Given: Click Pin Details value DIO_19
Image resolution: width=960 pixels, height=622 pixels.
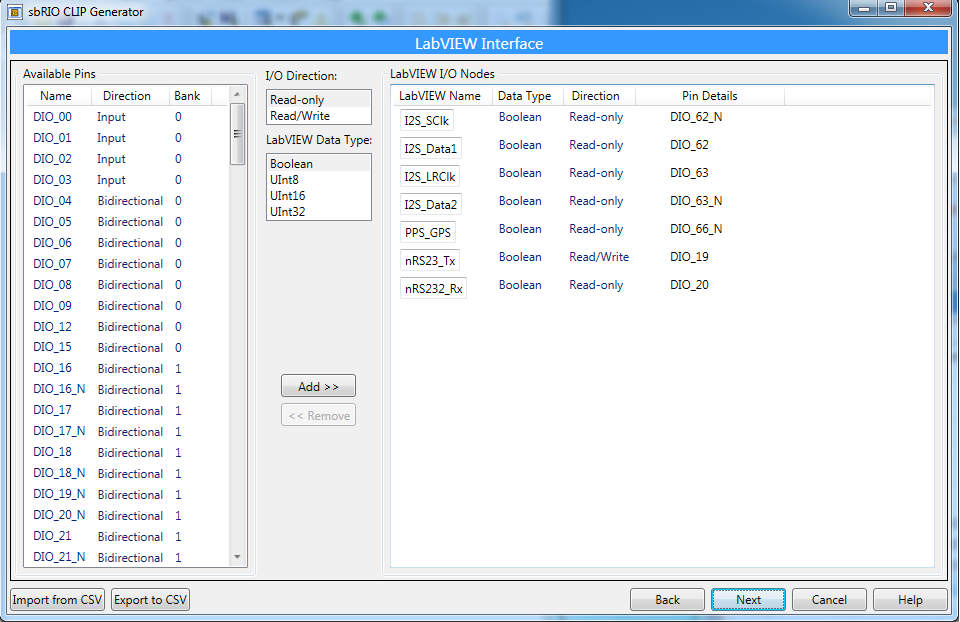Looking at the screenshot, I should coord(689,257).
